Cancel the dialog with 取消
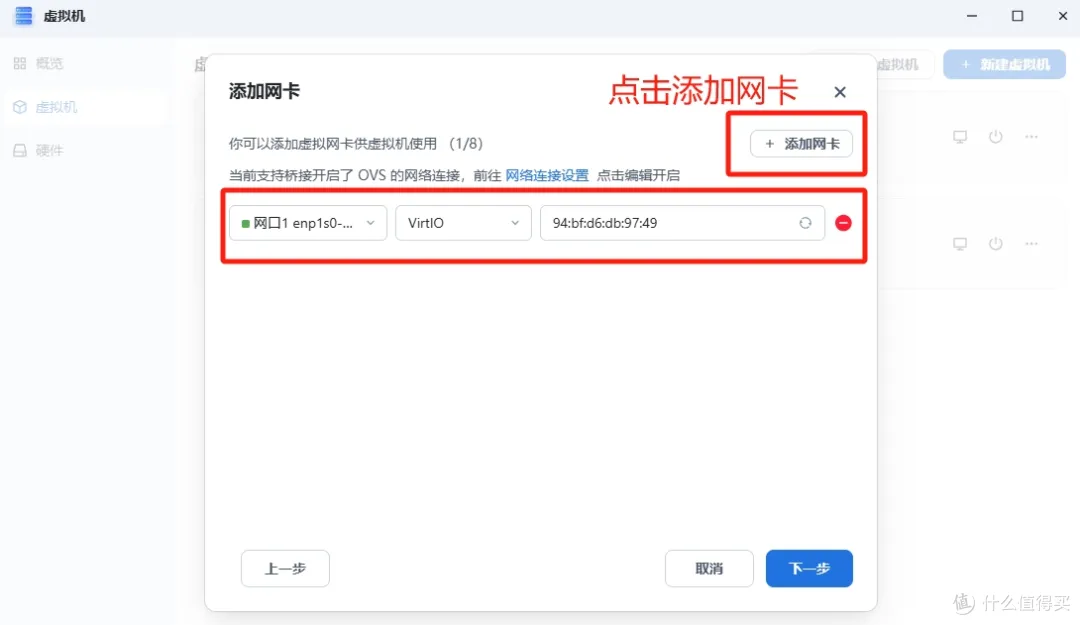The height and width of the screenshot is (625, 1080). click(x=709, y=568)
